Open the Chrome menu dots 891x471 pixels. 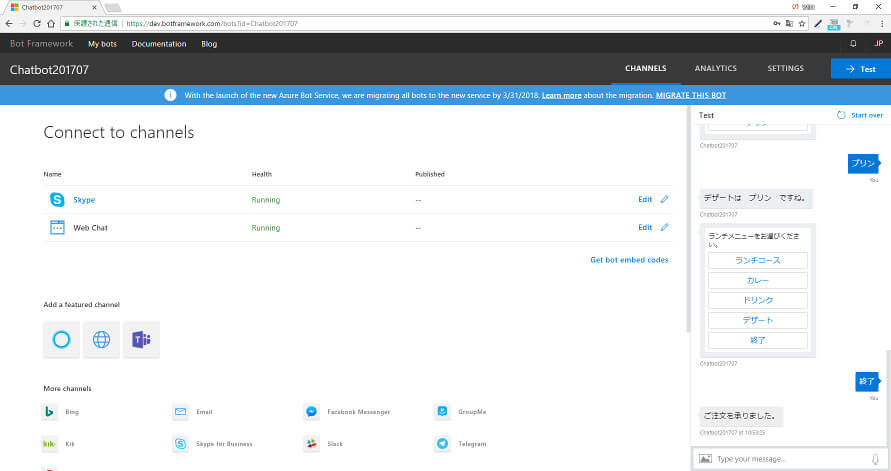pos(882,23)
